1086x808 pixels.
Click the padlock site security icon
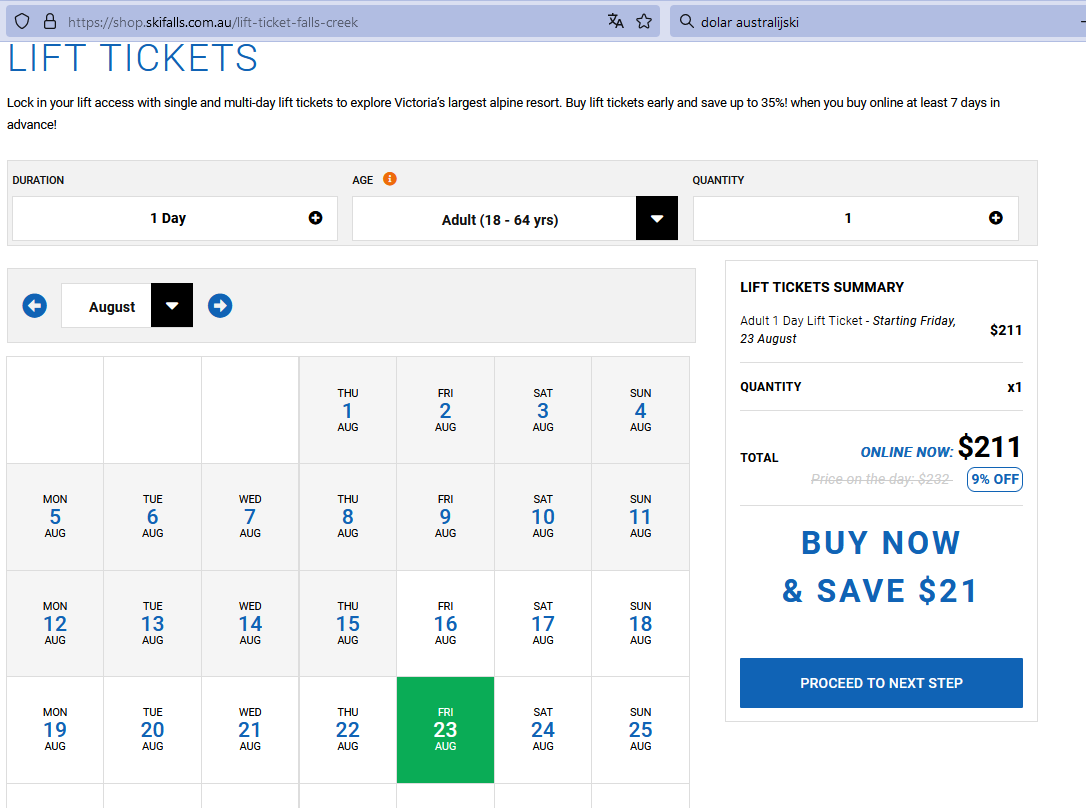point(50,21)
